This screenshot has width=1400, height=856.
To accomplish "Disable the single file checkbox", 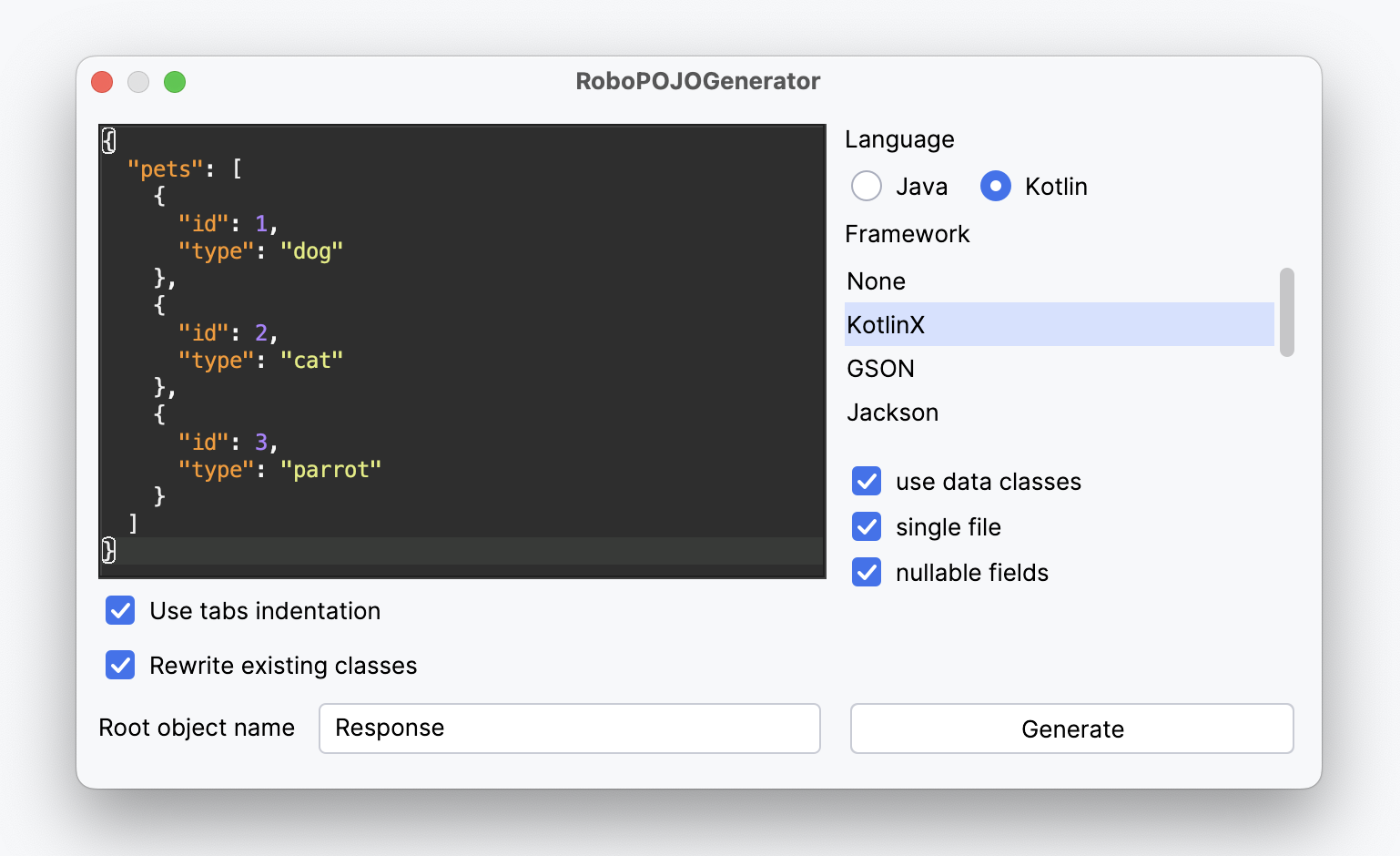I will click(867, 526).
